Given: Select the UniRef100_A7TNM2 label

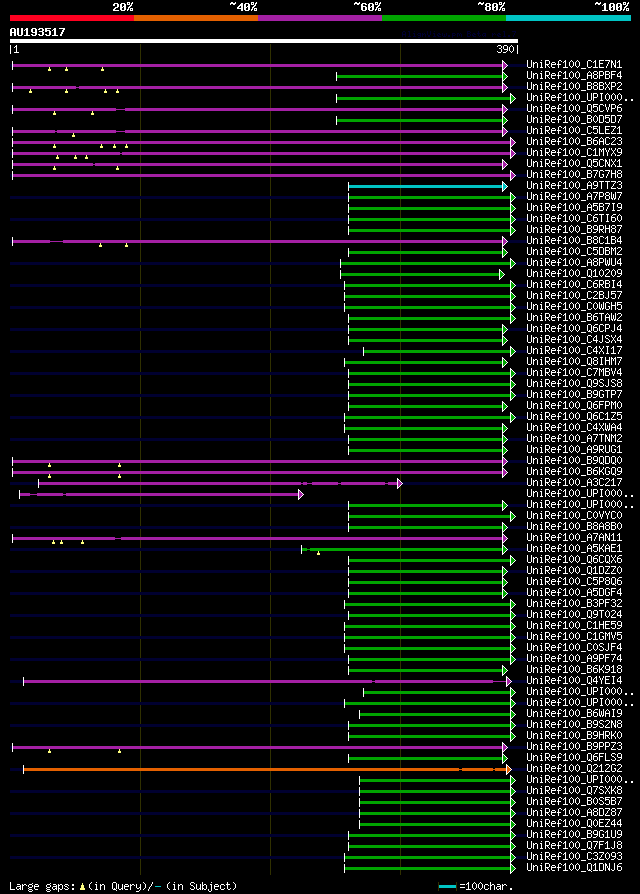Looking at the screenshot, I should (x=574, y=438).
